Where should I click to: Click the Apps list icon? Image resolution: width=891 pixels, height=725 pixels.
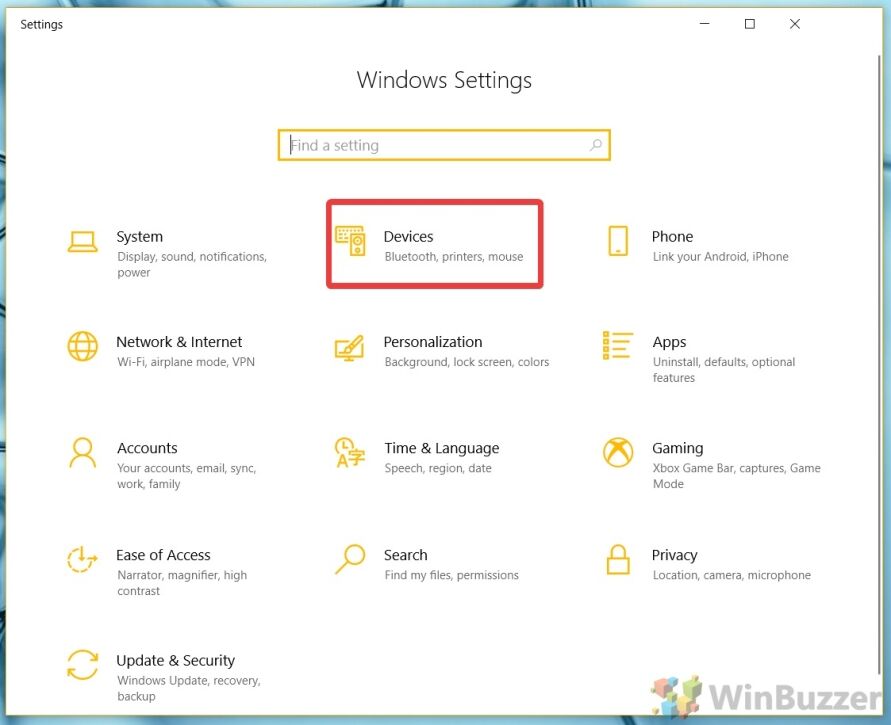617,345
